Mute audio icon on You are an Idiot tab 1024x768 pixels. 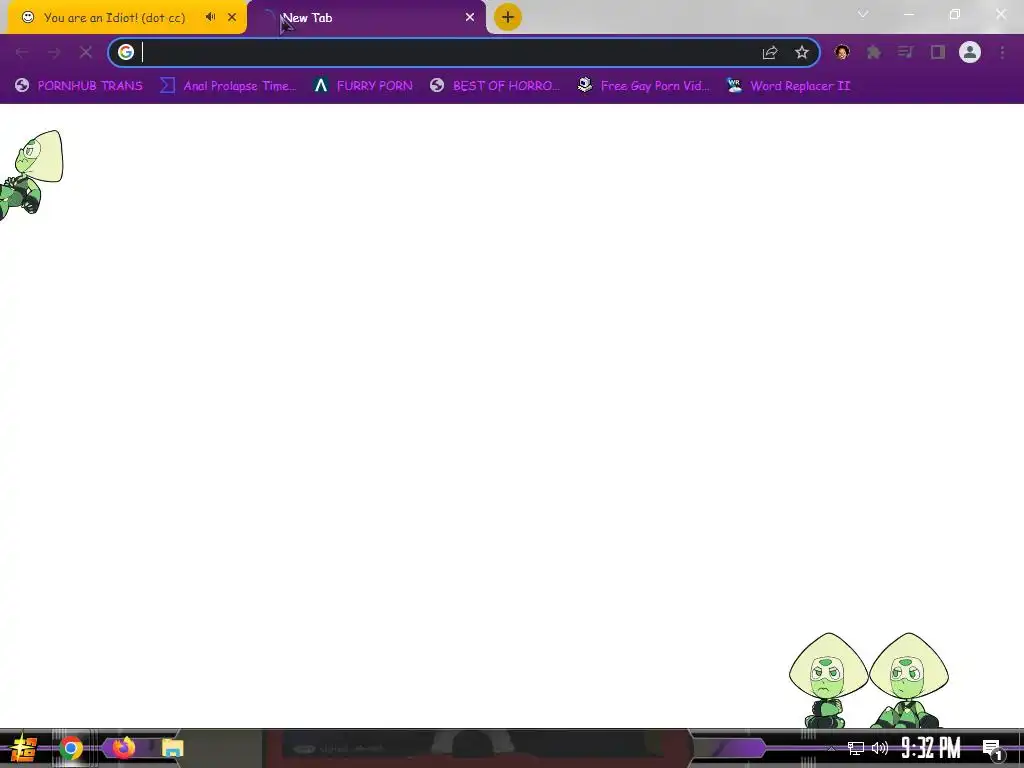210,17
